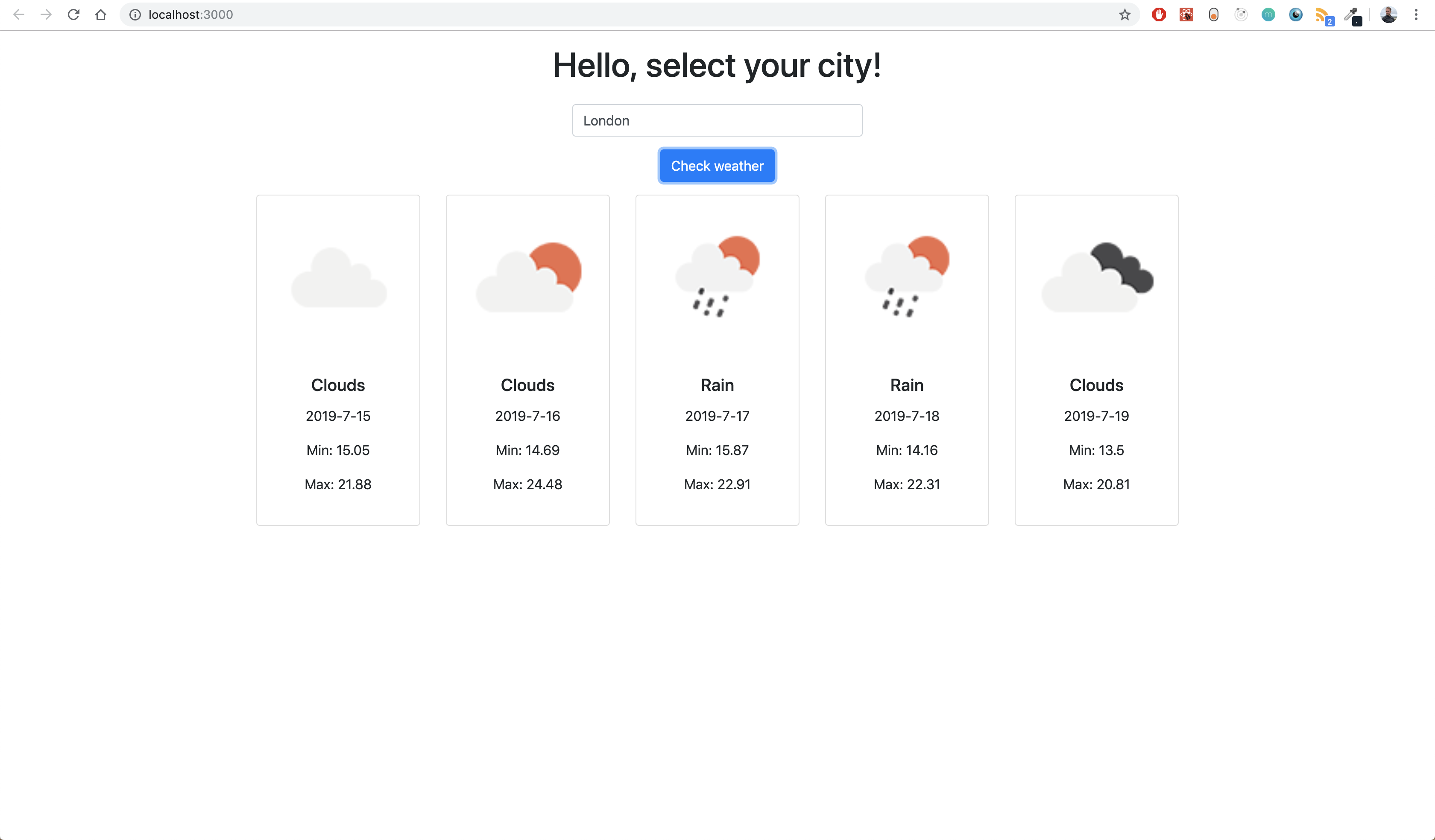Open React Developer Tools extension

(x=1186, y=15)
